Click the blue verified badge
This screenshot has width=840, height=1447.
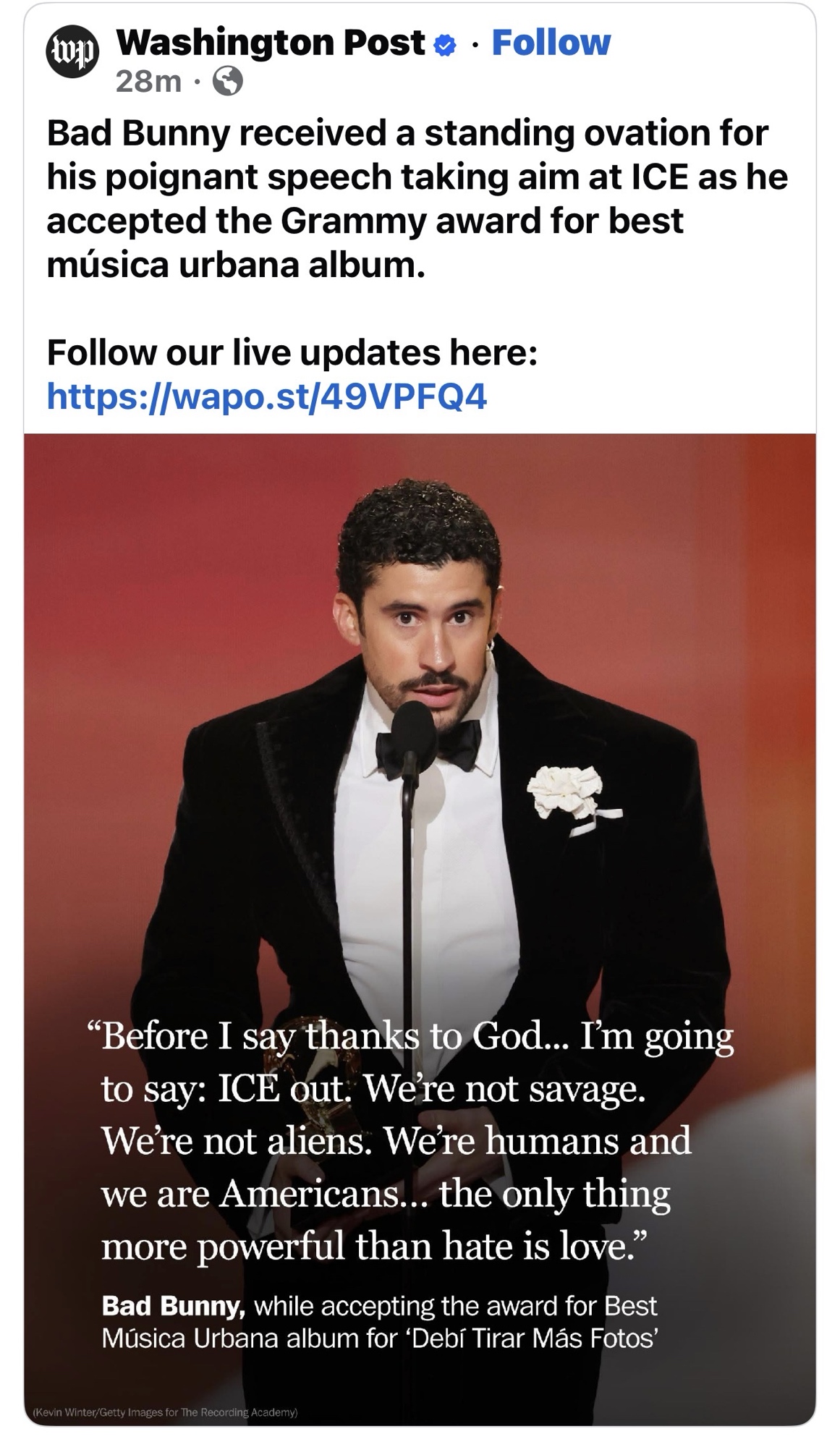[x=445, y=46]
